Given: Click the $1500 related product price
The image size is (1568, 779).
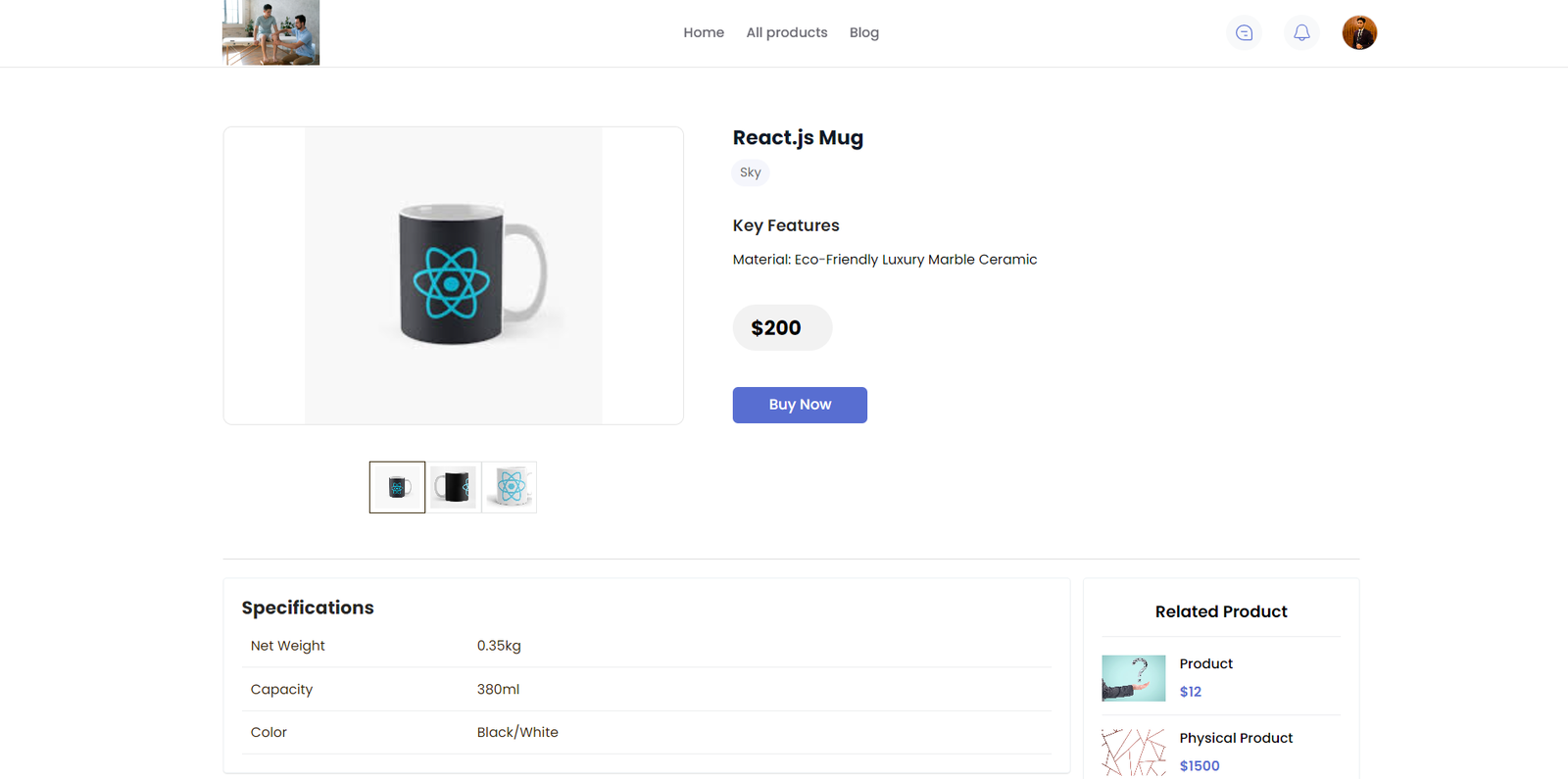Looking at the screenshot, I should 1200,765.
